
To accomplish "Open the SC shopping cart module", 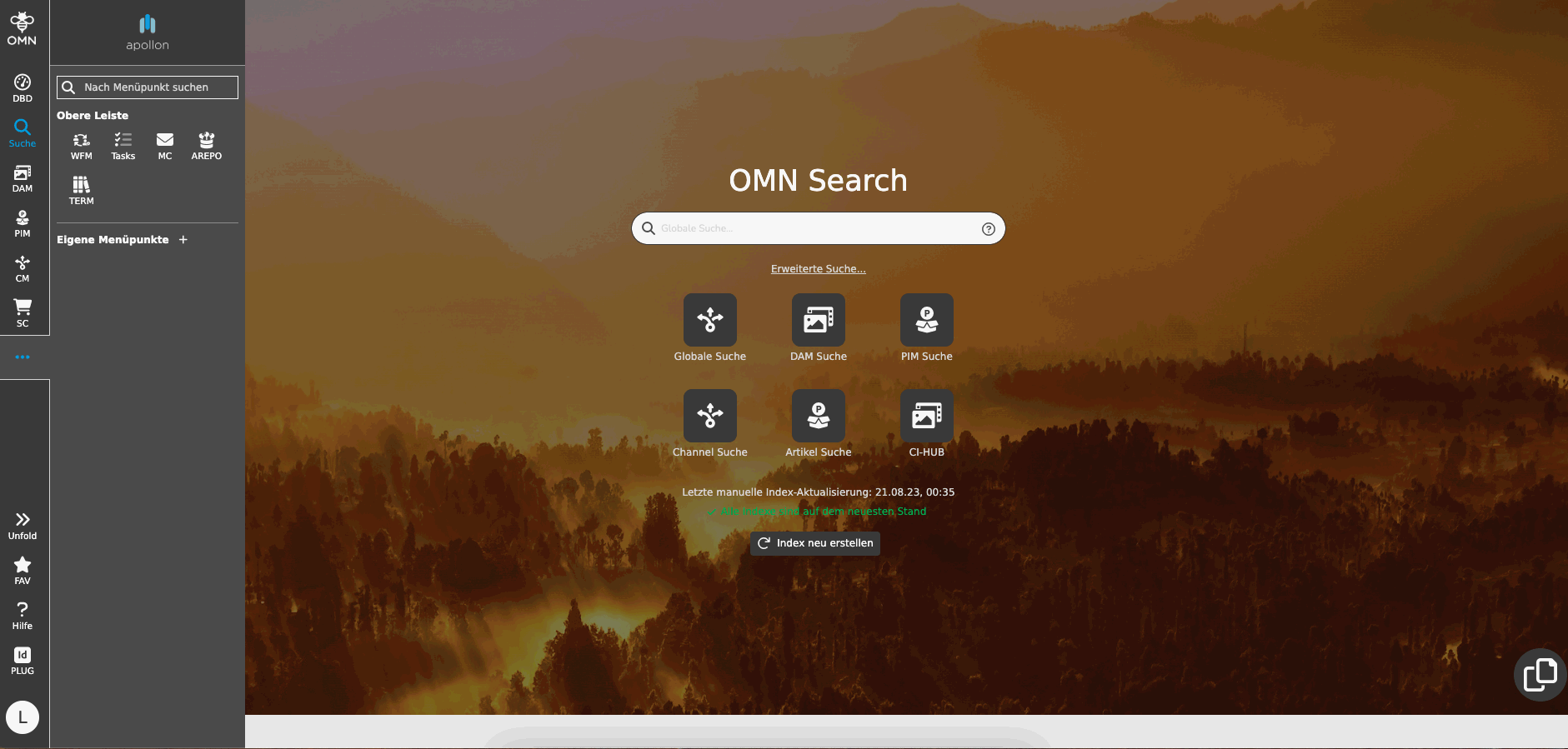I will coord(23,312).
